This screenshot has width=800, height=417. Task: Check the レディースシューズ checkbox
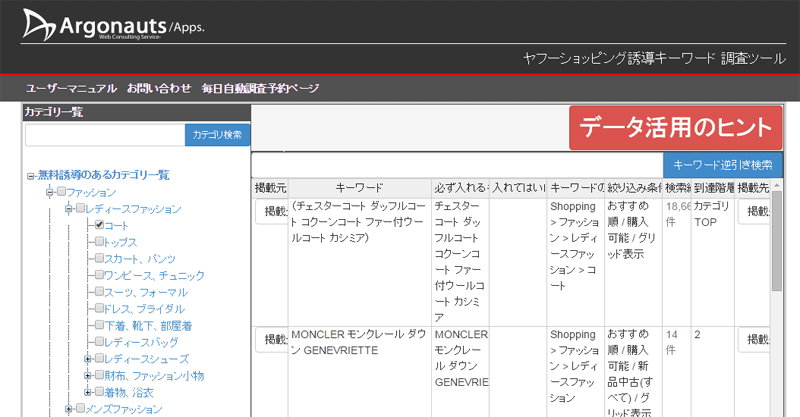[x=99, y=358]
